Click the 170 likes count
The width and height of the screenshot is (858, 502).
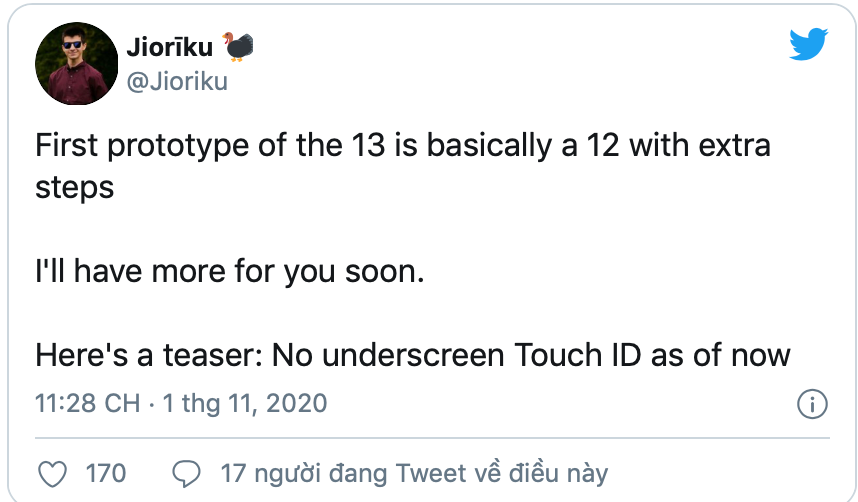pos(106,472)
